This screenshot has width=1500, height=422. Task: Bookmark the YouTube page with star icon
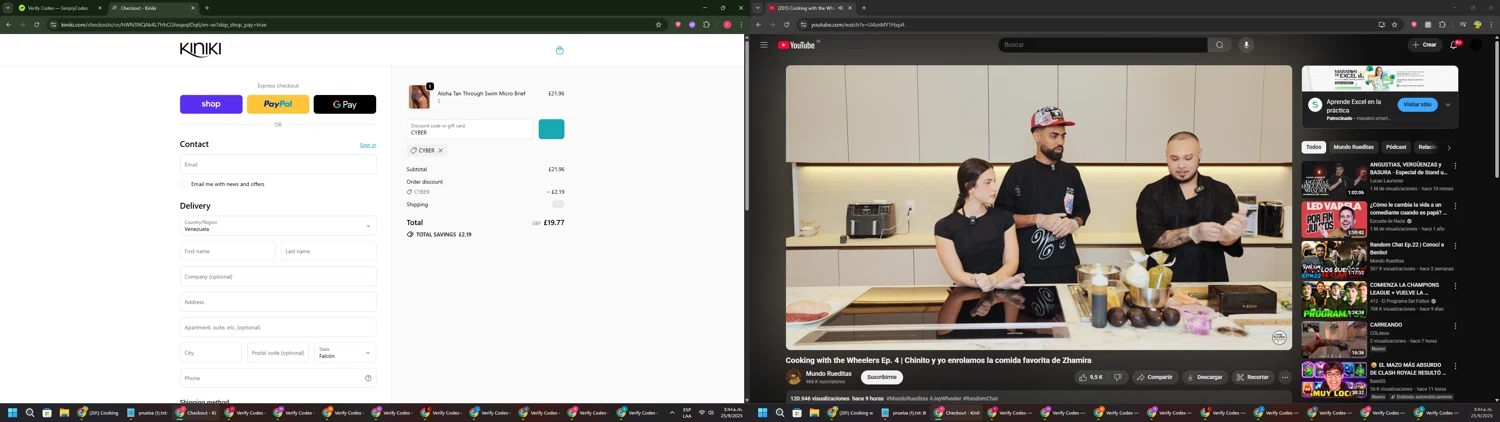coord(1395,25)
